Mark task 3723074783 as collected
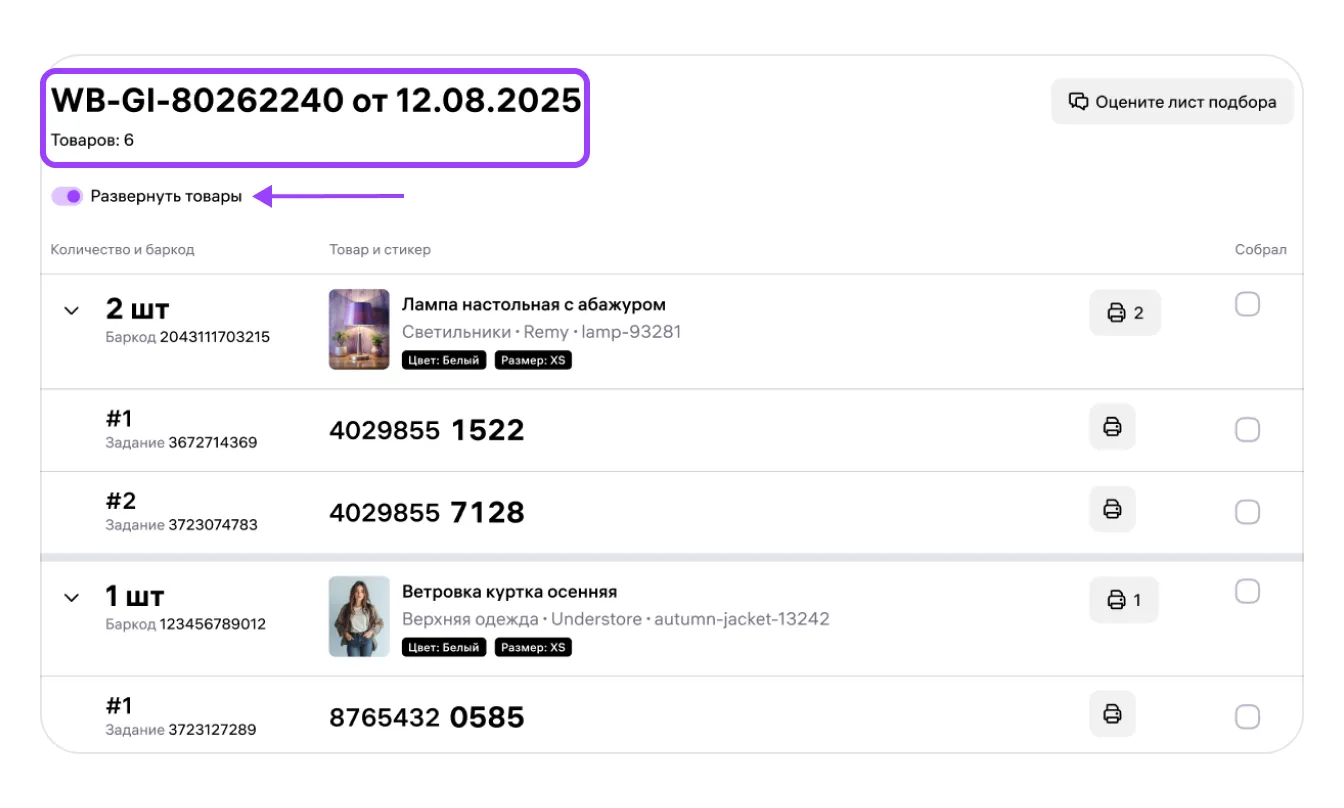Image resolution: width=1344 pixels, height=808 pixels. (x=1247, y=512)
